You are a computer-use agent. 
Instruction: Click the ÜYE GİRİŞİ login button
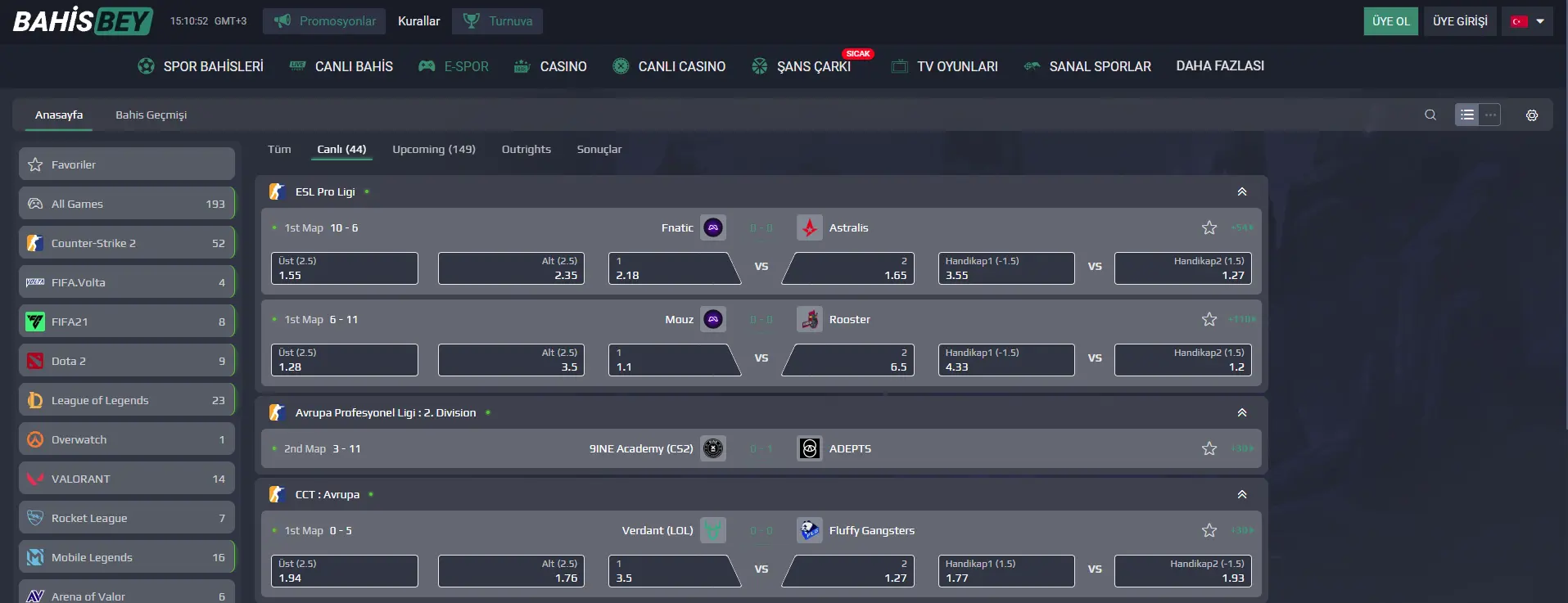[1460, 21]
